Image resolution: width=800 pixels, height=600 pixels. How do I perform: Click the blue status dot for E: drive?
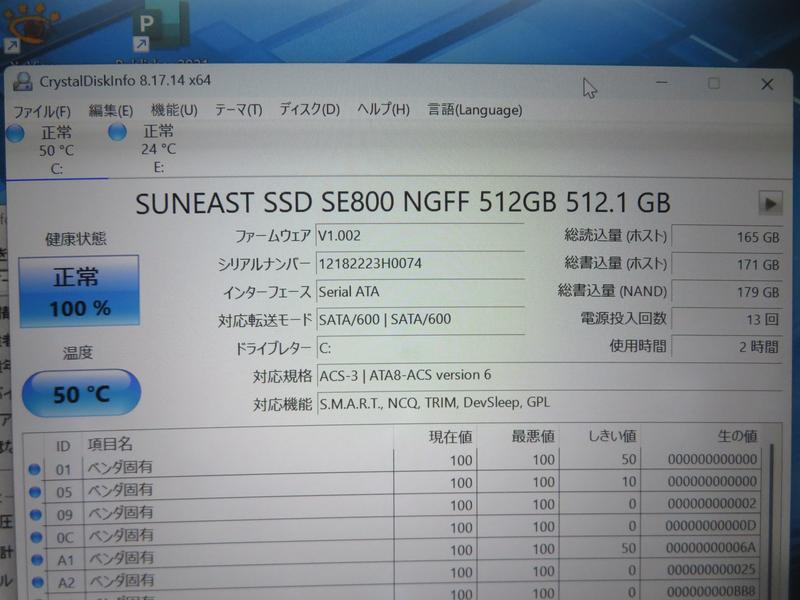coord(117,132)
